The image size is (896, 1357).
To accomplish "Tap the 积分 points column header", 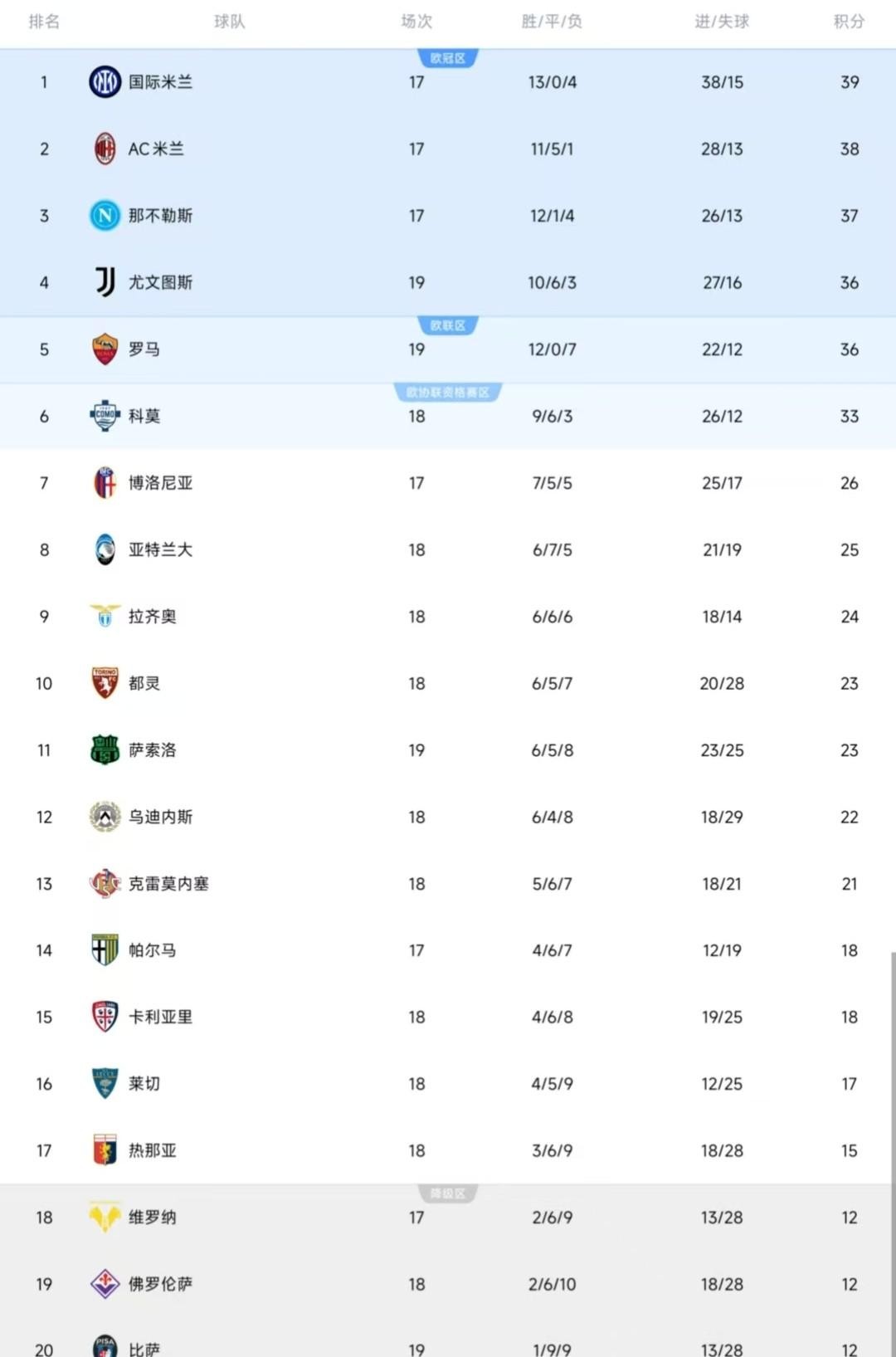I will pos(849,22).
